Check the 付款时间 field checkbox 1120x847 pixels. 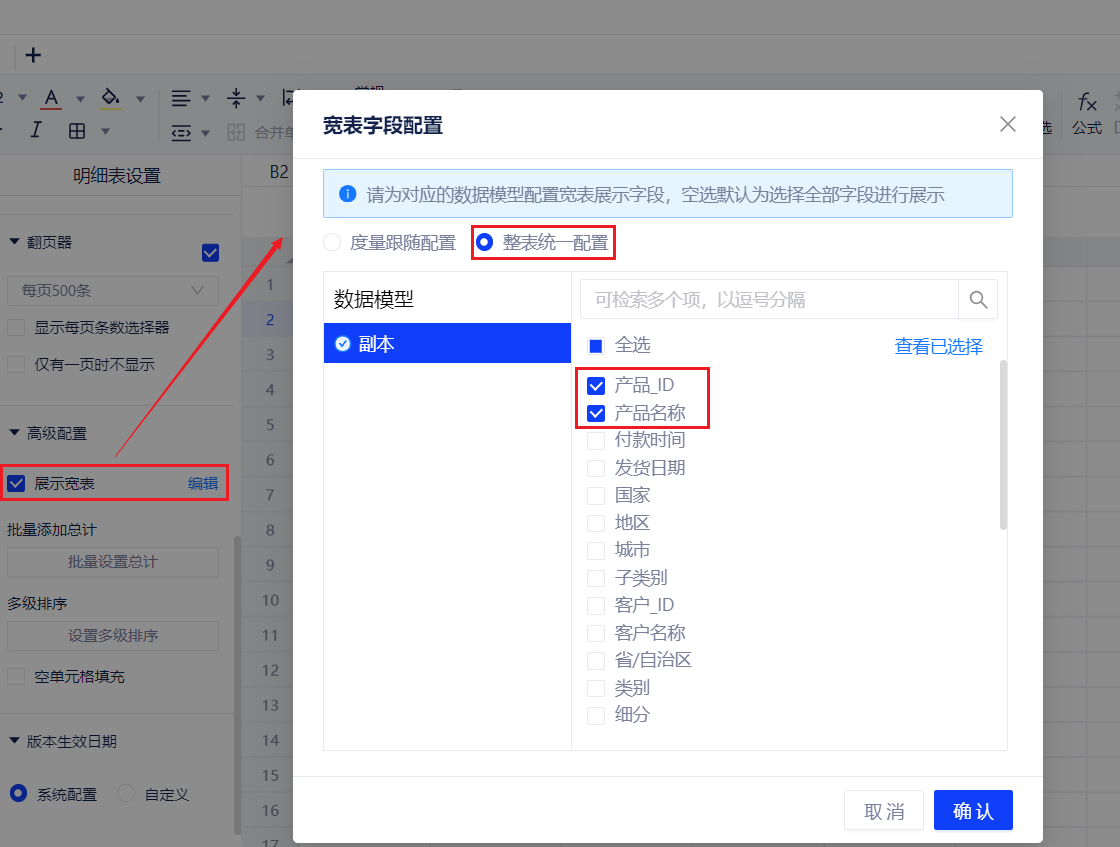[596, 440]
